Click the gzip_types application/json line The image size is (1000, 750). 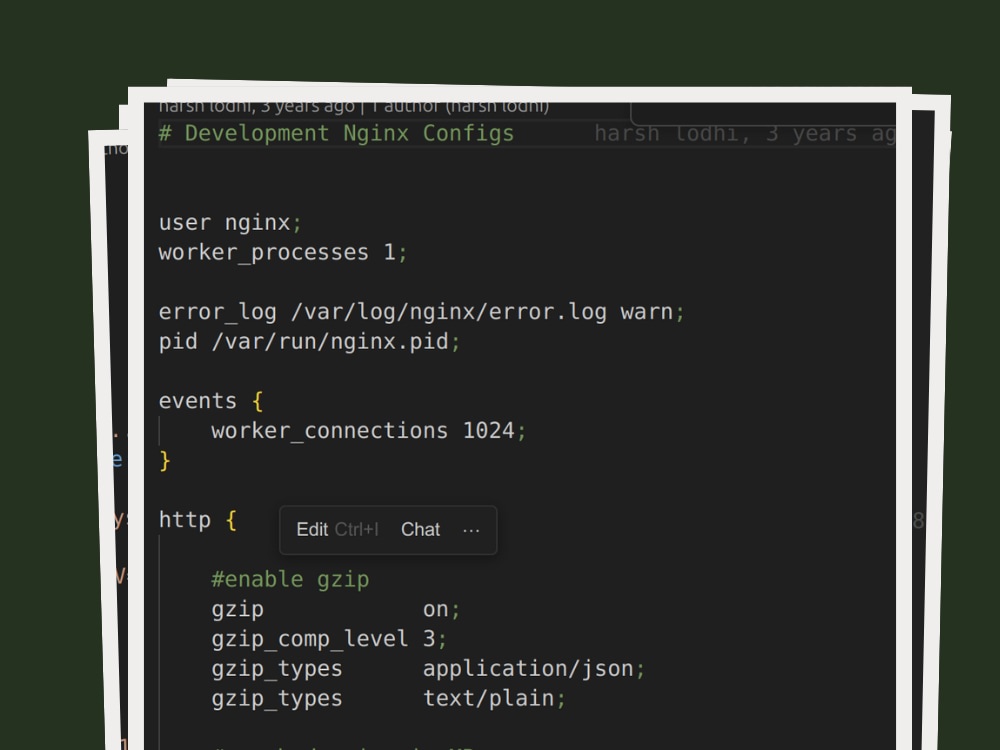pos(428,668)
